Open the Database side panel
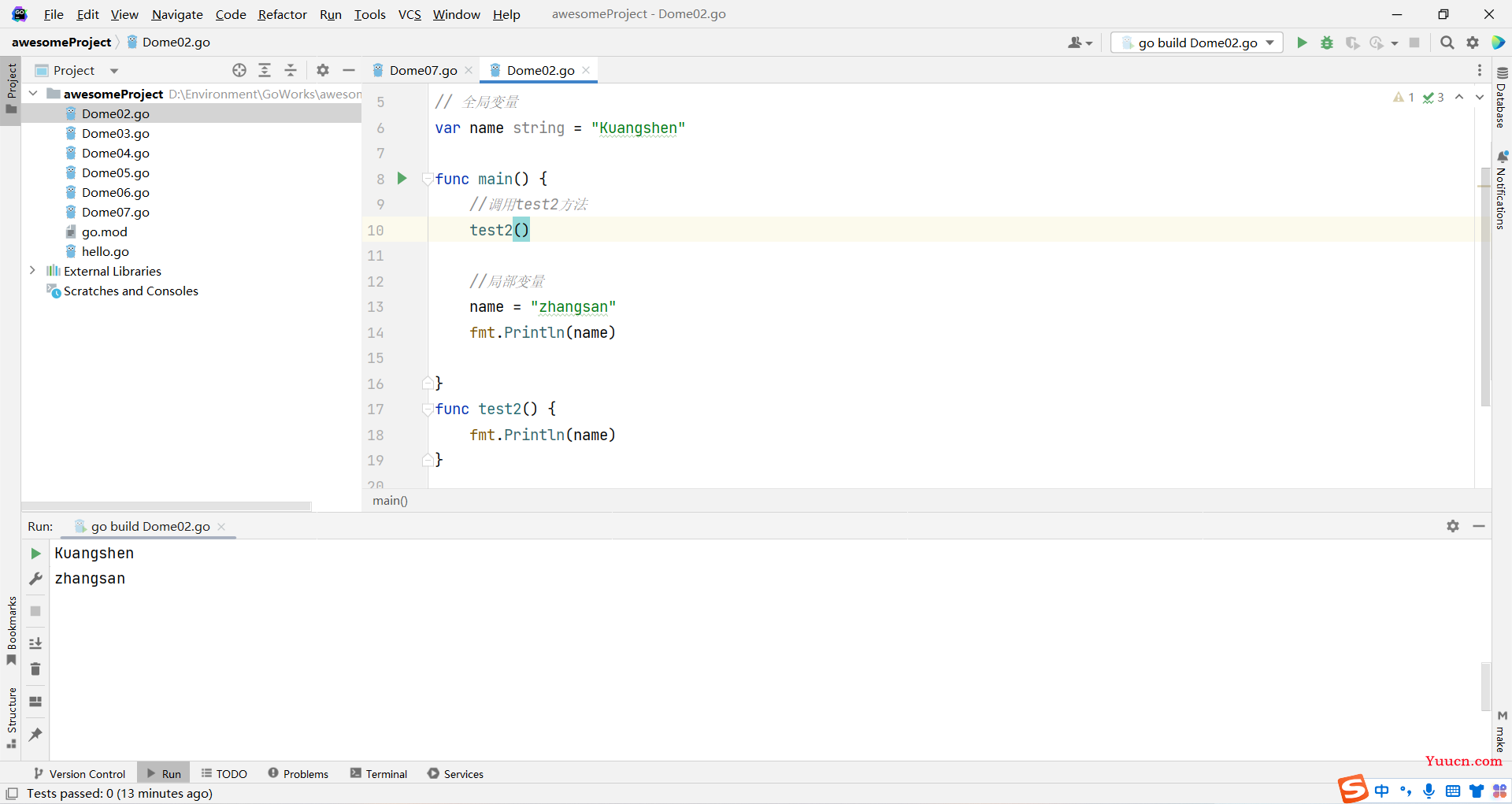 click(1502, 97)
